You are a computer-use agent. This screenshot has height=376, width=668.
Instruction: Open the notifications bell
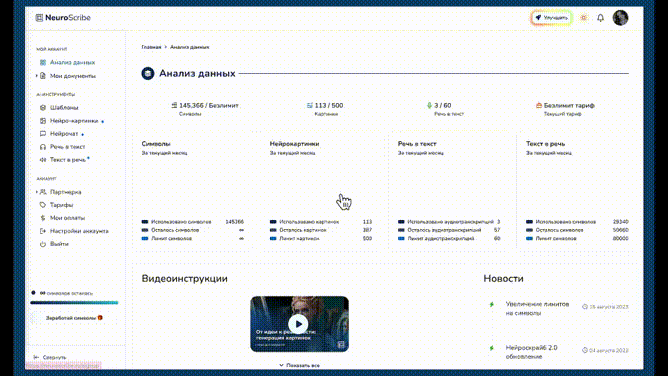[x=600, y=18]
